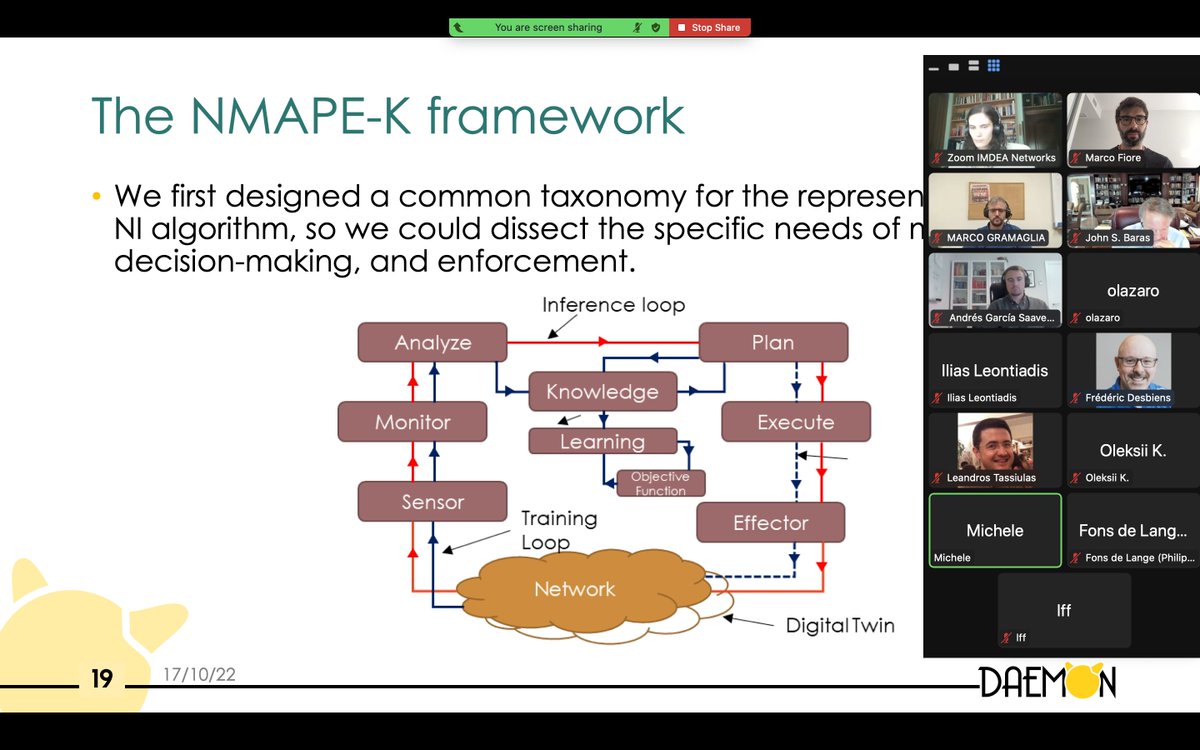Click muted mic icon beside Leandros Tassiulas
1200x750 pixels.
938,478
